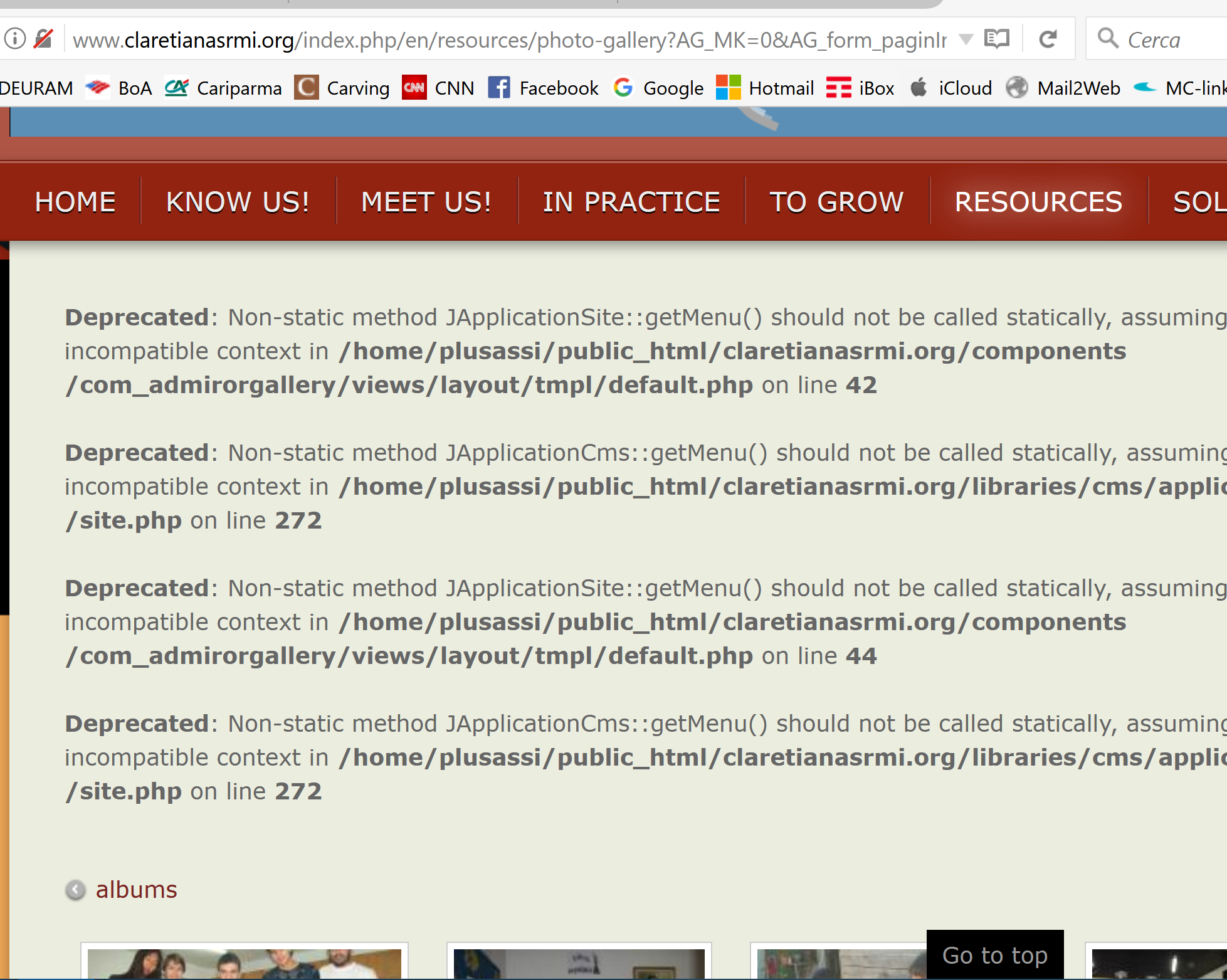Open the KNOW US! menu
Image resolution: width=1227 pixels, height=980 pixels.
[x=238, y=202]
